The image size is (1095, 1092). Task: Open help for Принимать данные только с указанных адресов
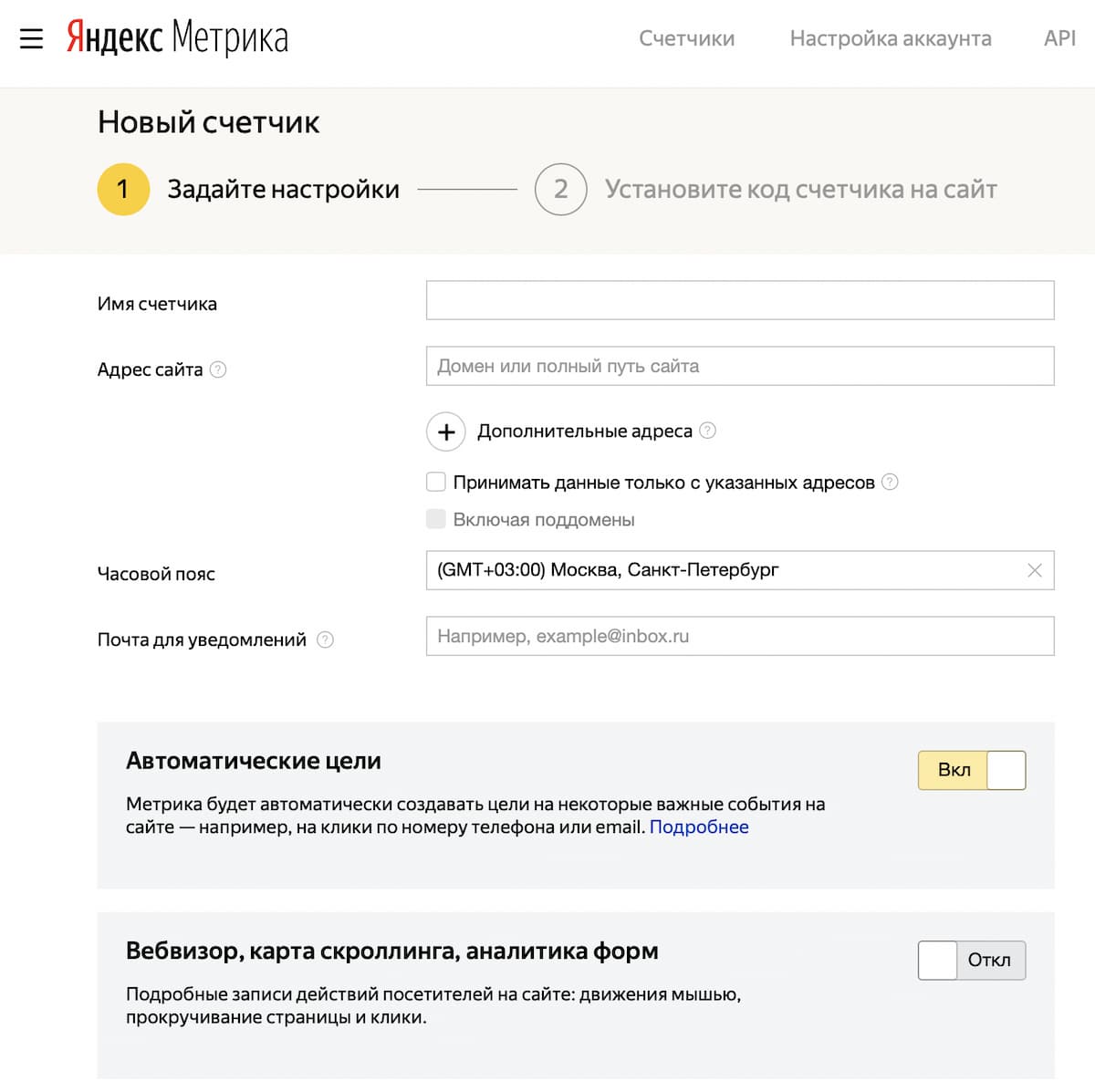tap(890, 482)
